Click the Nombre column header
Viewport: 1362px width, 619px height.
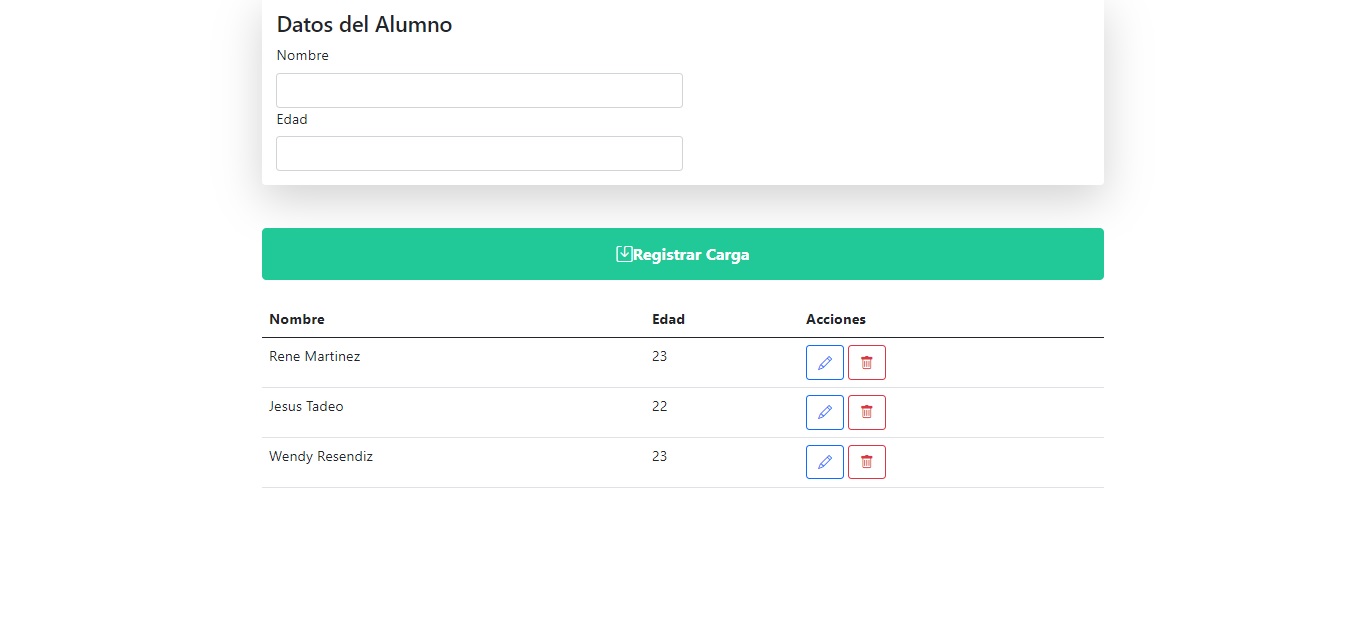coord(297,320)
